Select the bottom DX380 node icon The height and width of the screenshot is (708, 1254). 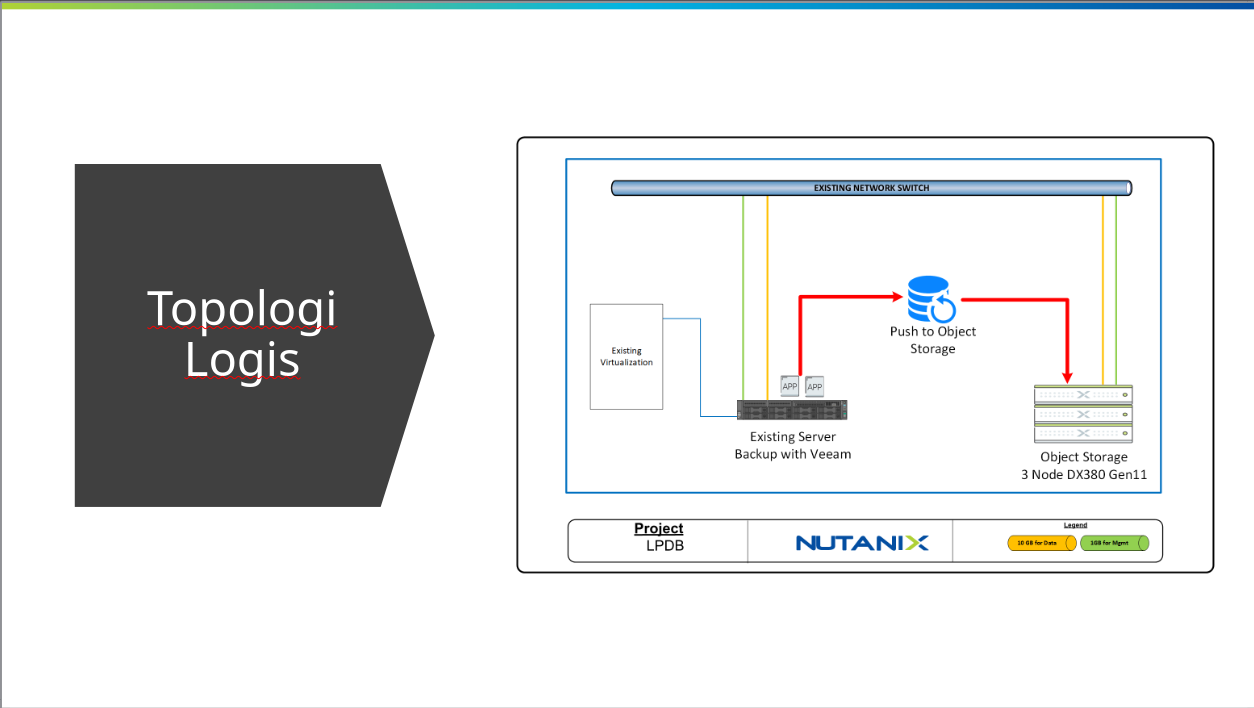pyautogui.click(x=1083, y=433)
